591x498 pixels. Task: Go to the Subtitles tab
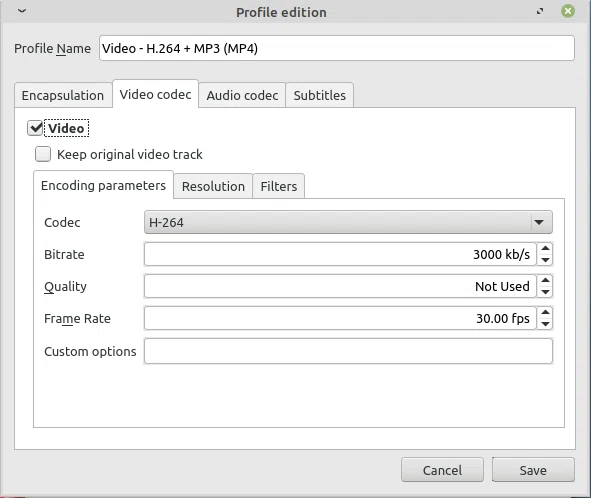(320, 95)
